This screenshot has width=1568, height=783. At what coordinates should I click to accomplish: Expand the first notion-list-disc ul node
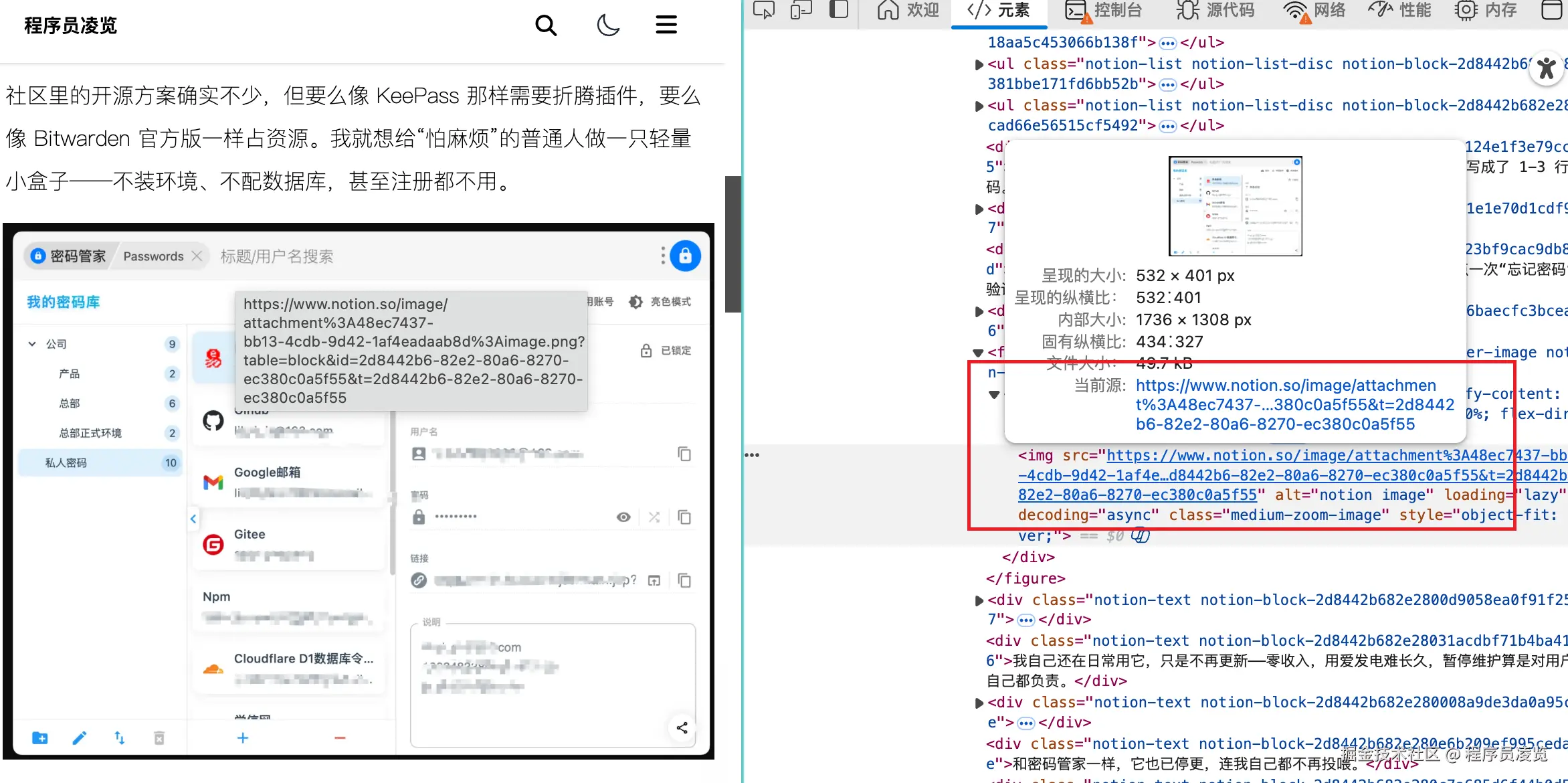tap(979, 65)
